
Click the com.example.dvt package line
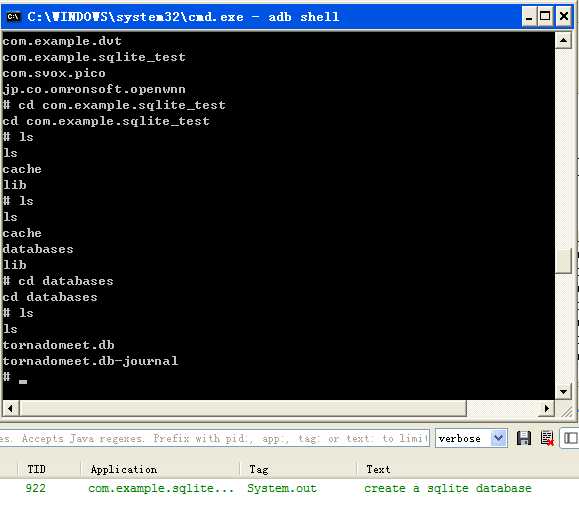(62, 41)
